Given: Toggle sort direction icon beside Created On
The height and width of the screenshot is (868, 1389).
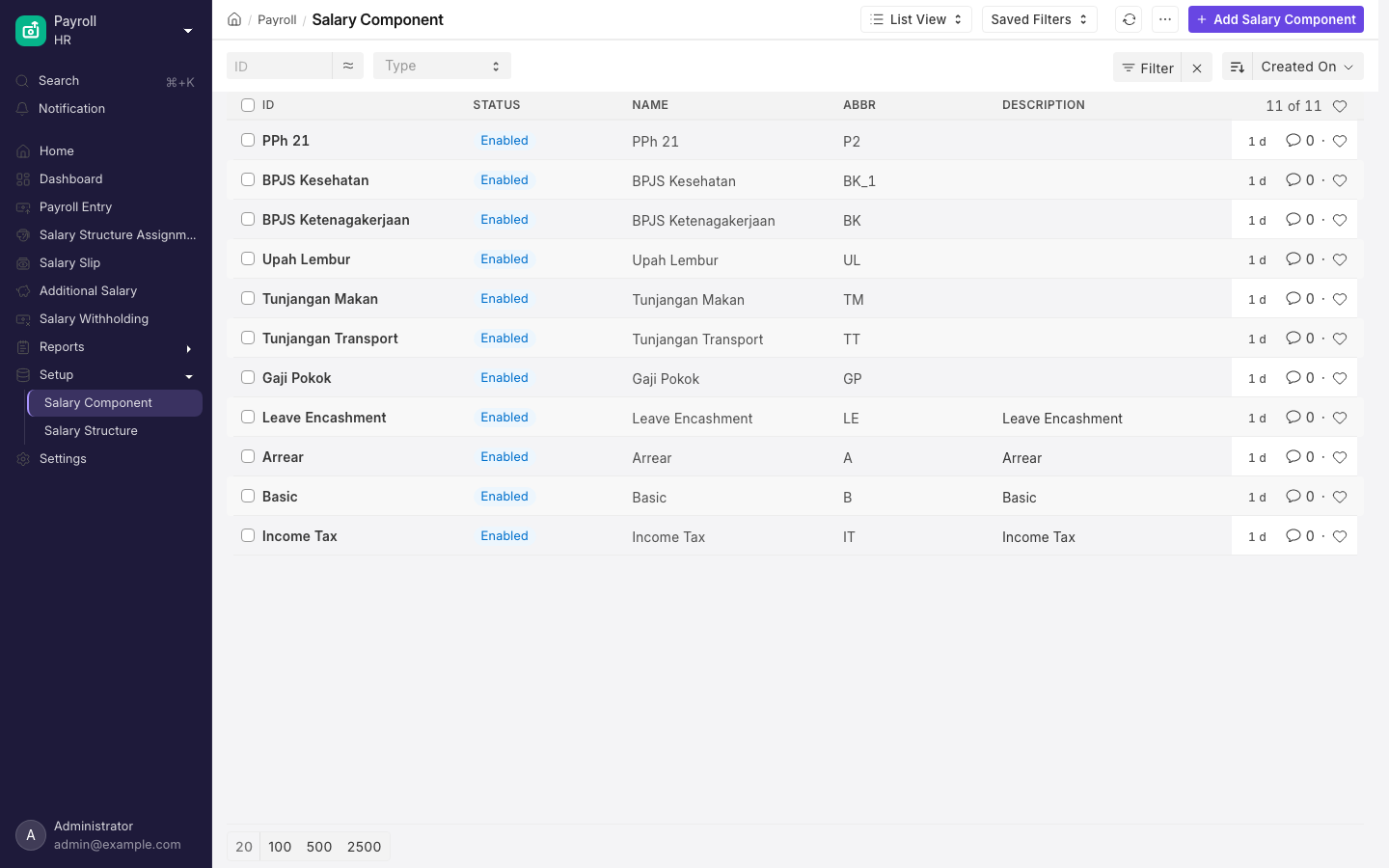Looking at the screenshot, I should 1238,67.
